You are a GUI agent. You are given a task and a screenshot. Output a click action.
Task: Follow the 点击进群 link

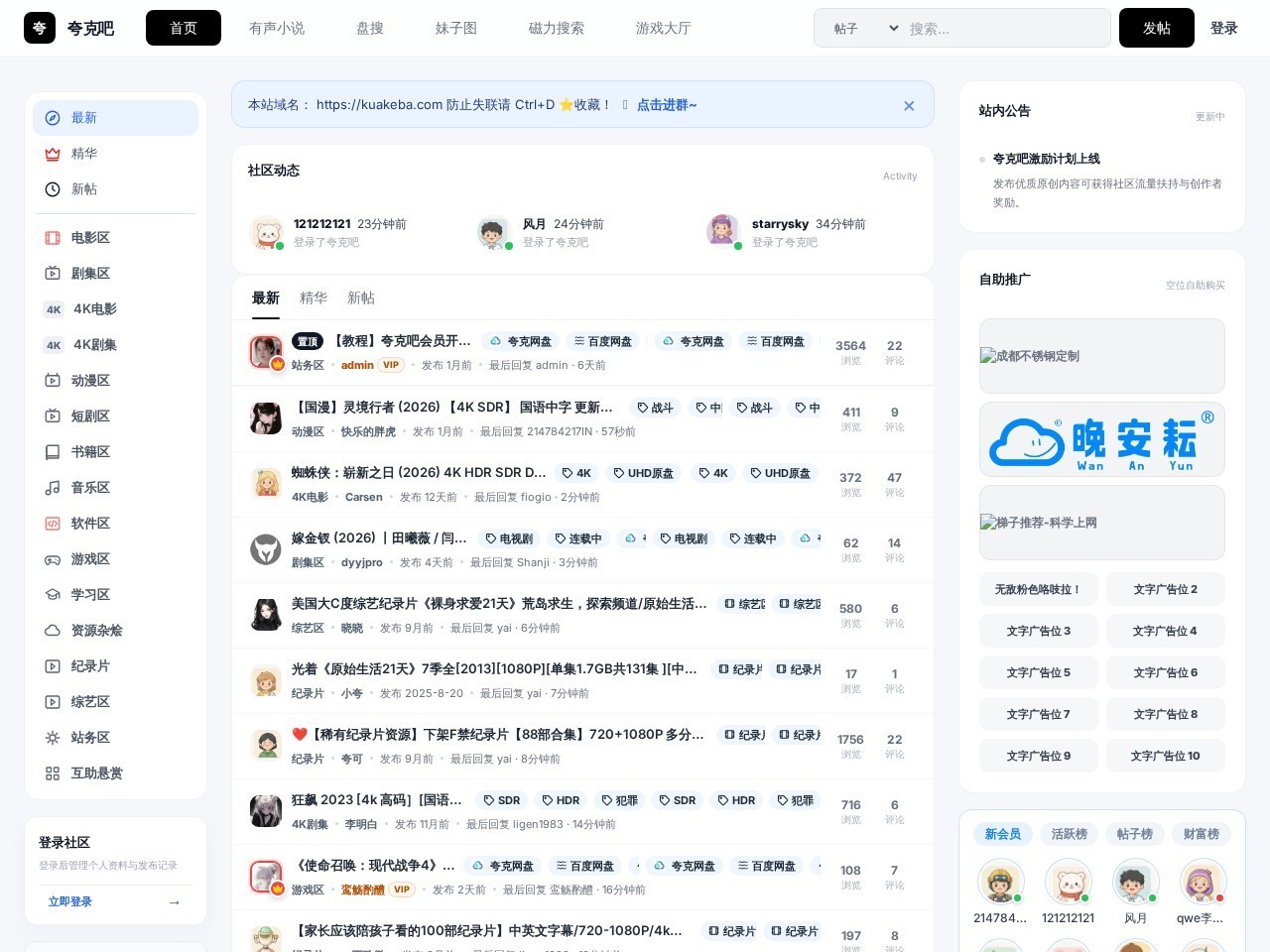coord(667,105)
